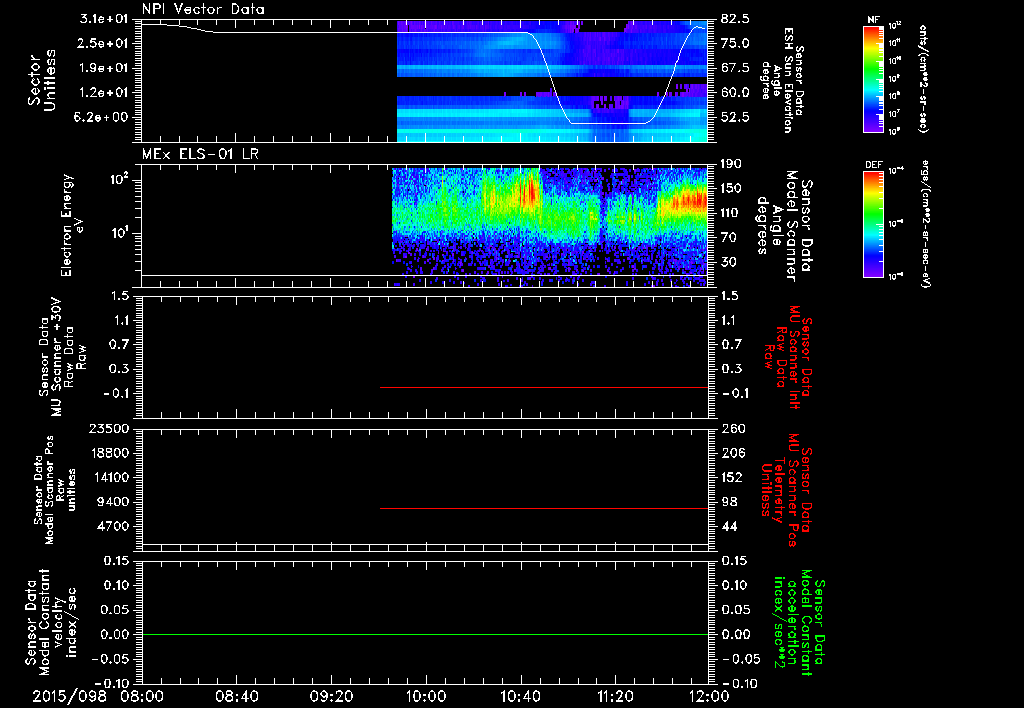Screen dimensions: 1024x708
Task: Click the green zero line in velocity plot
Action: point(425,635)
